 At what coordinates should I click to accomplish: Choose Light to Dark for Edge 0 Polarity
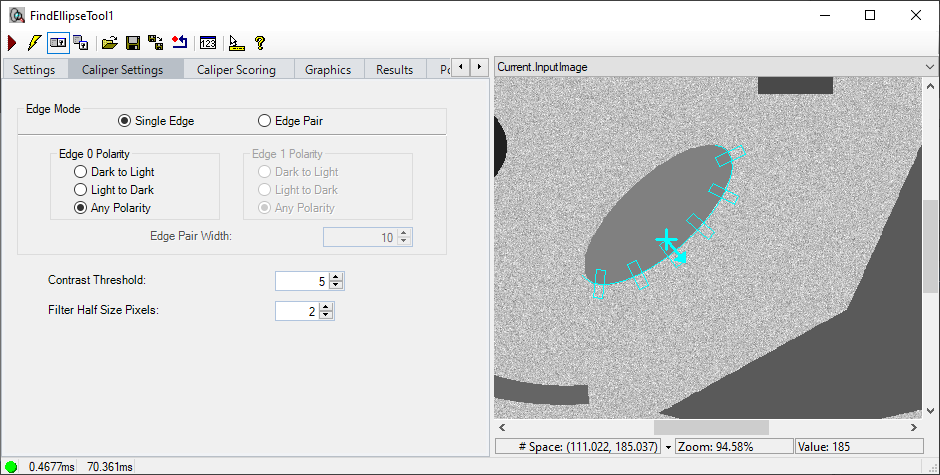tap(81, 190)
